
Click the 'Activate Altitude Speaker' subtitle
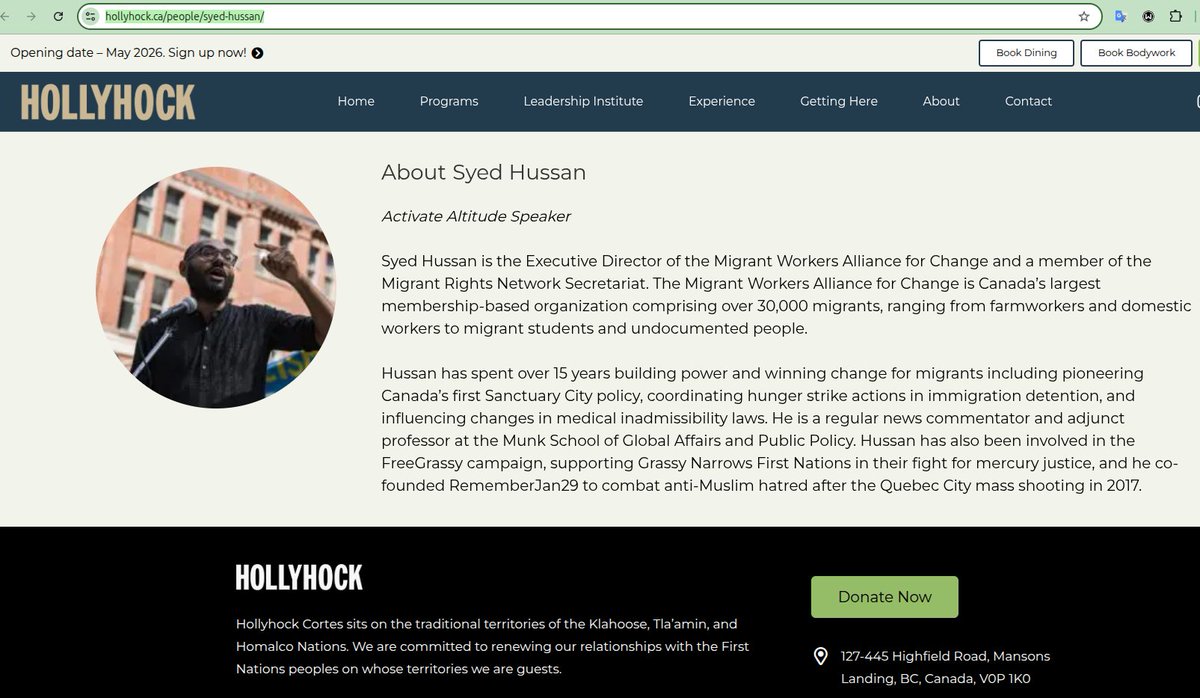tap(476, 216)
